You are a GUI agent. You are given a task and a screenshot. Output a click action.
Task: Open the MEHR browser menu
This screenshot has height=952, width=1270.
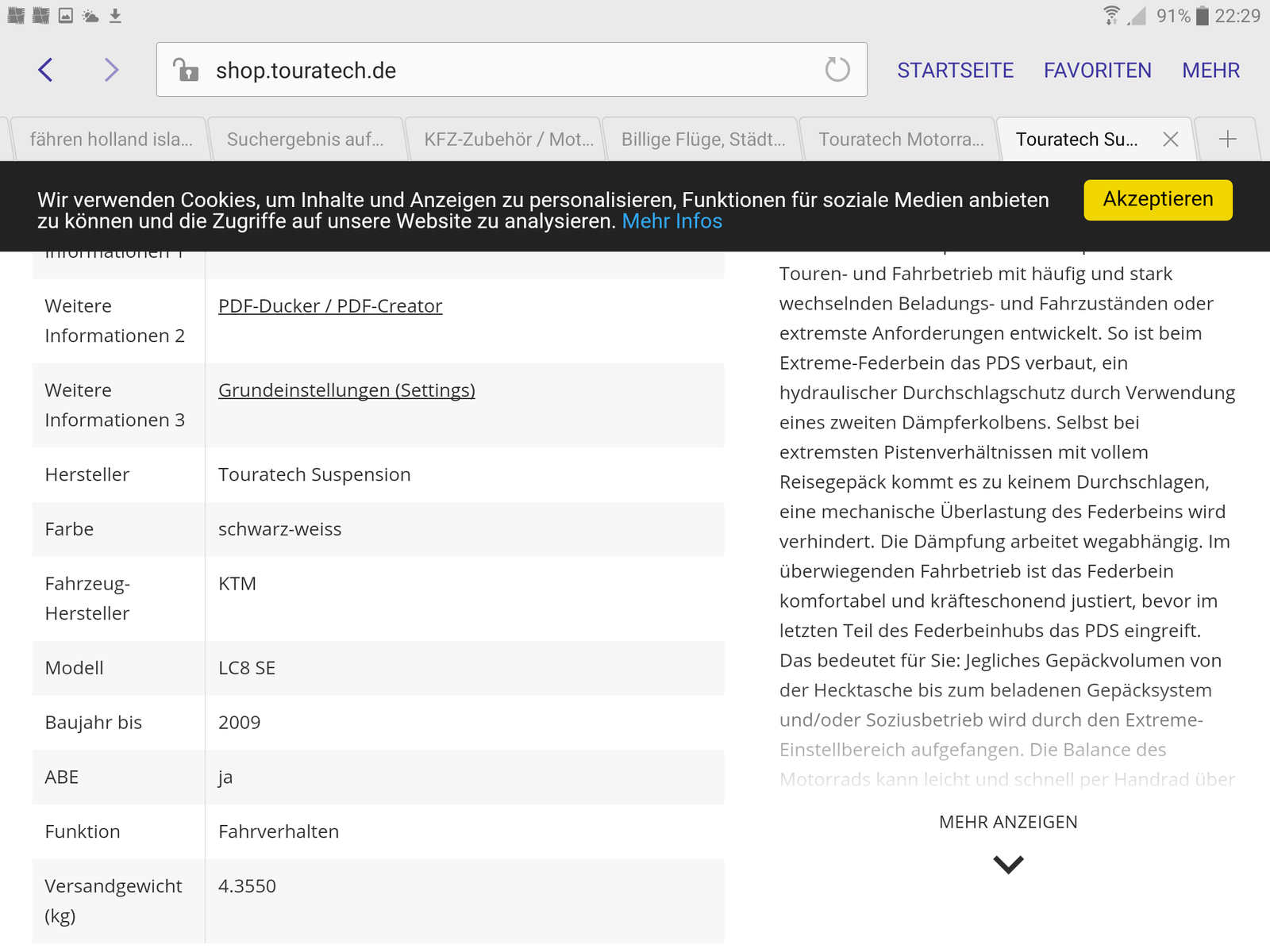tap(1210, 71)
